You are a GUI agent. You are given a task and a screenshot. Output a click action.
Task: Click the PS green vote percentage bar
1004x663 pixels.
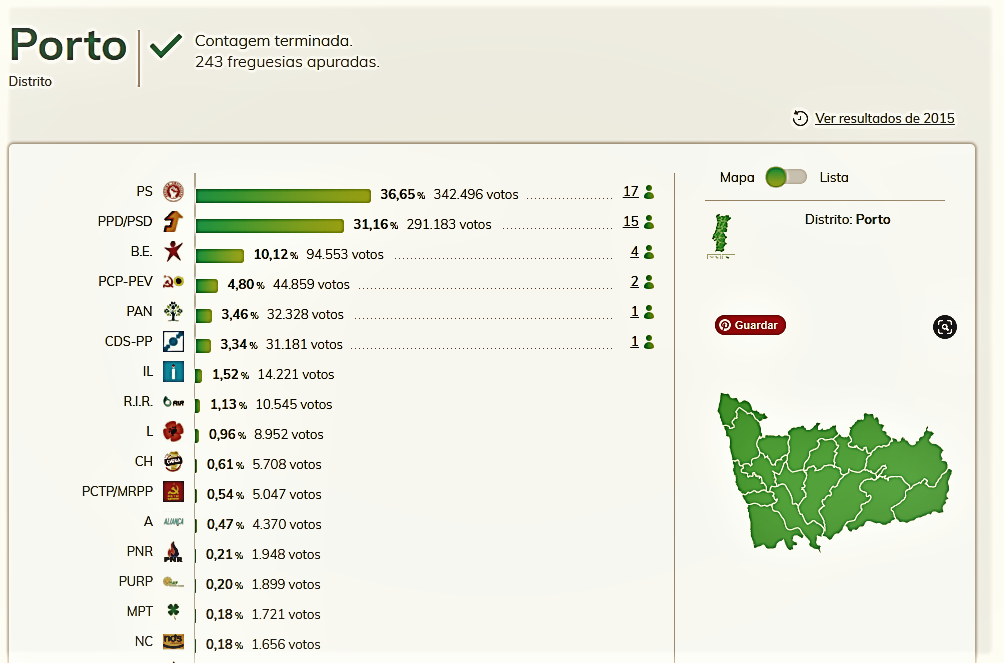pyautogui.click(x=283, y=195)
